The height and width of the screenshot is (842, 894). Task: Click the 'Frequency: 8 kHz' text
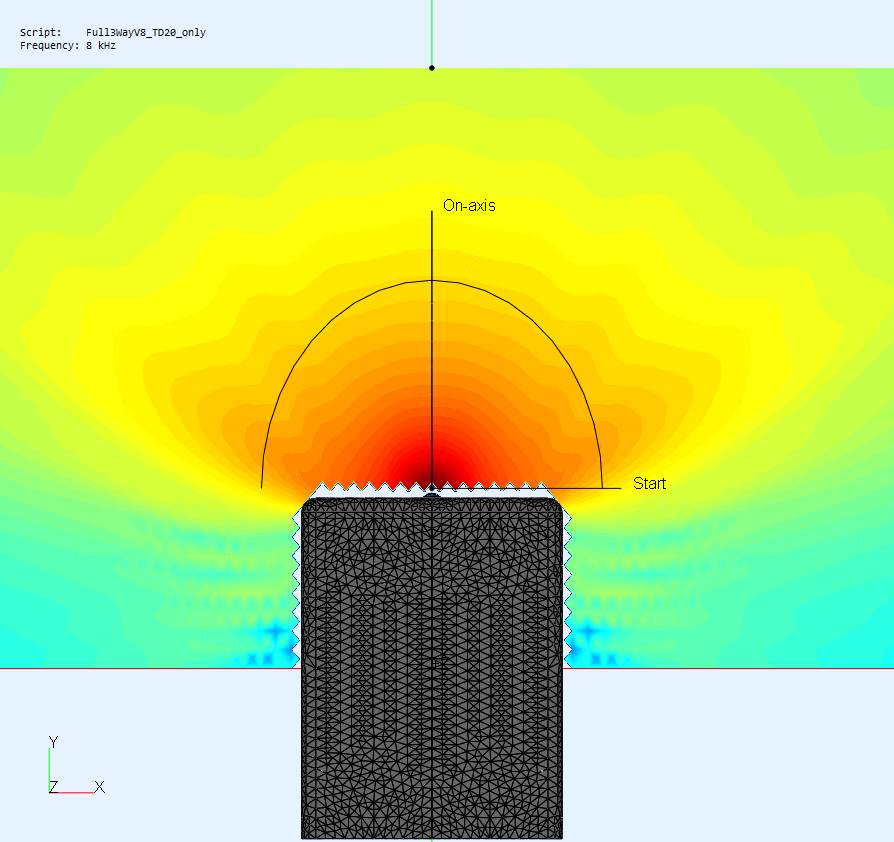68,46
